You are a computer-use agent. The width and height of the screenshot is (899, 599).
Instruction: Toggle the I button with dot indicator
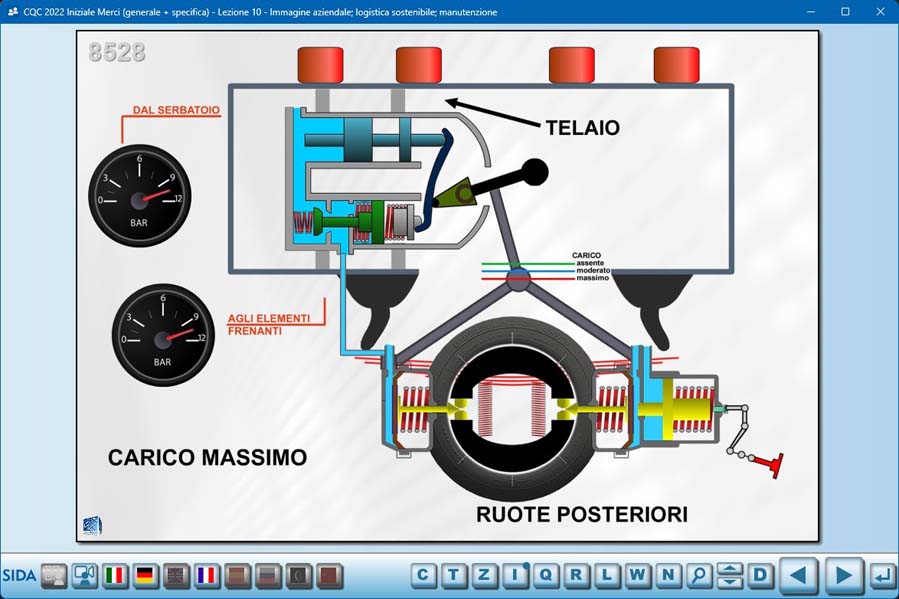pos(516,575)
